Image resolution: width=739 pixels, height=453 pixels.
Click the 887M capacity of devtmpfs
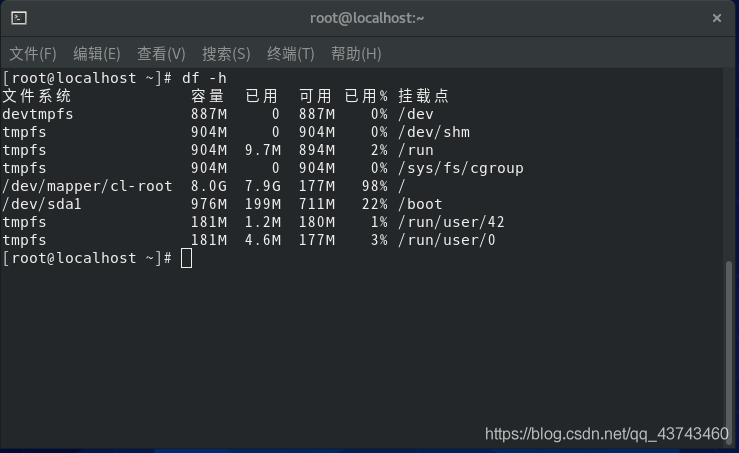coord(209,115)
